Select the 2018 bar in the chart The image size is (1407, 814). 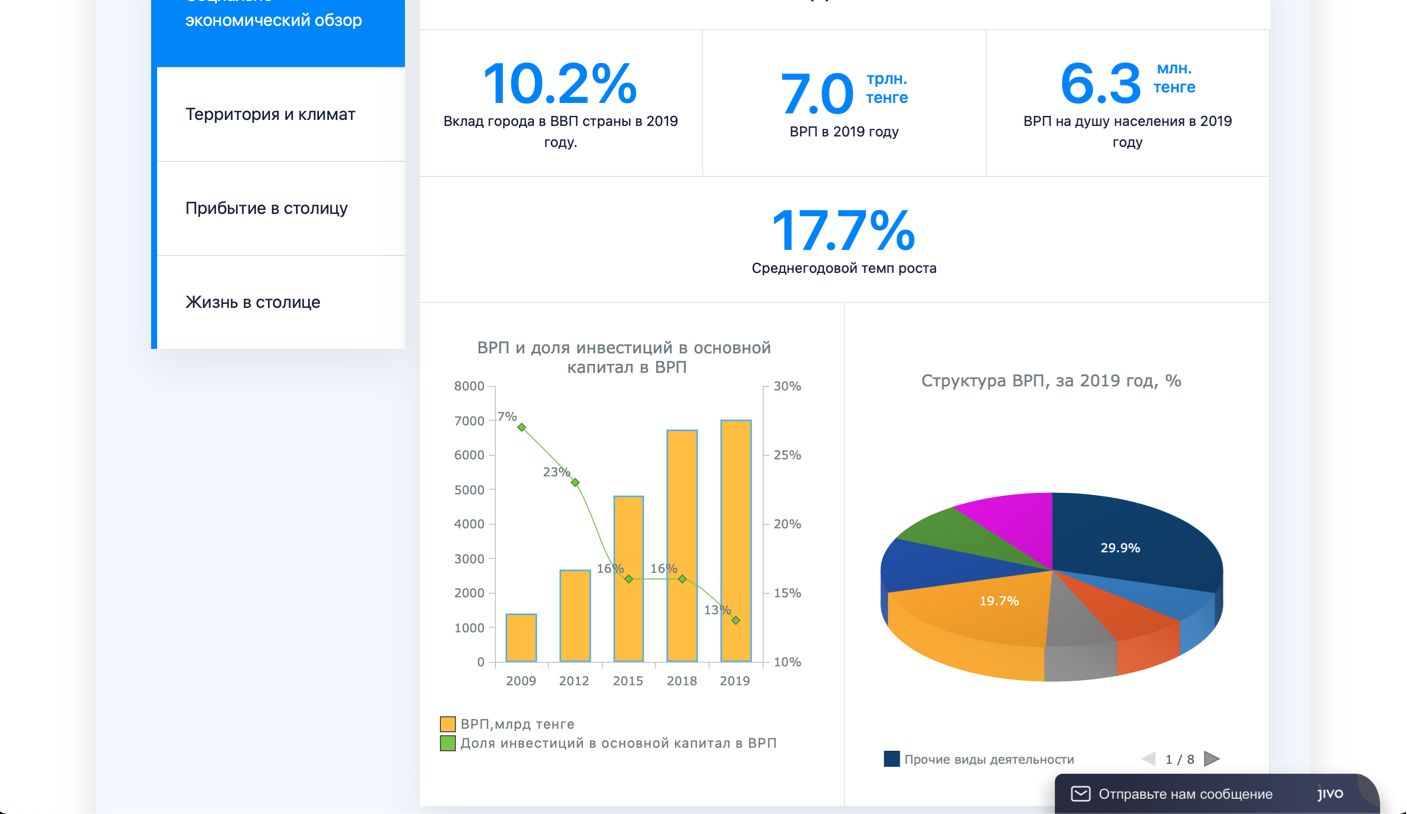682,546
